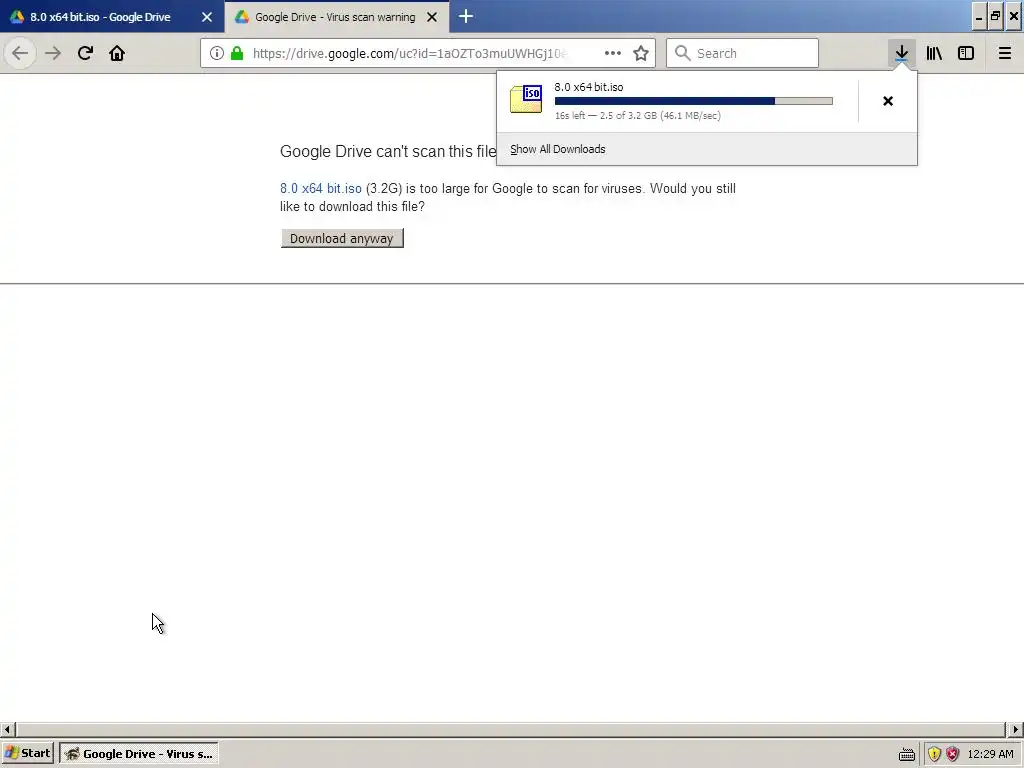
Task: Open the 8.0 x64 bit.iso link
Action: click(321, 189)
